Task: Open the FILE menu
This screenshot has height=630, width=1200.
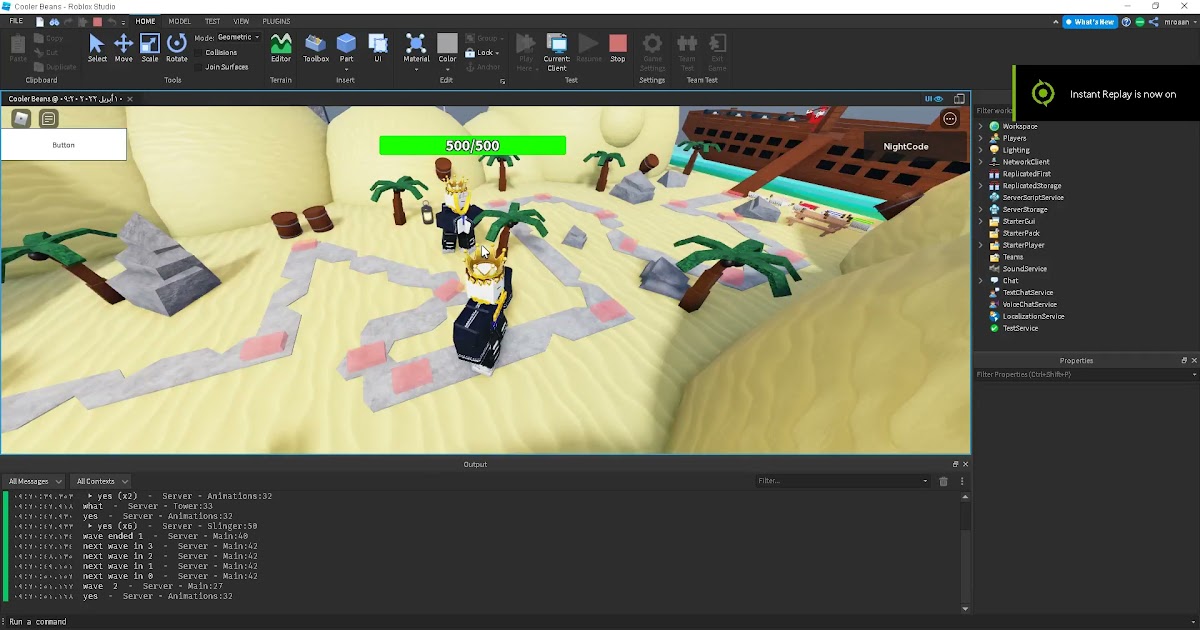Action: click(x=16, y=21)
